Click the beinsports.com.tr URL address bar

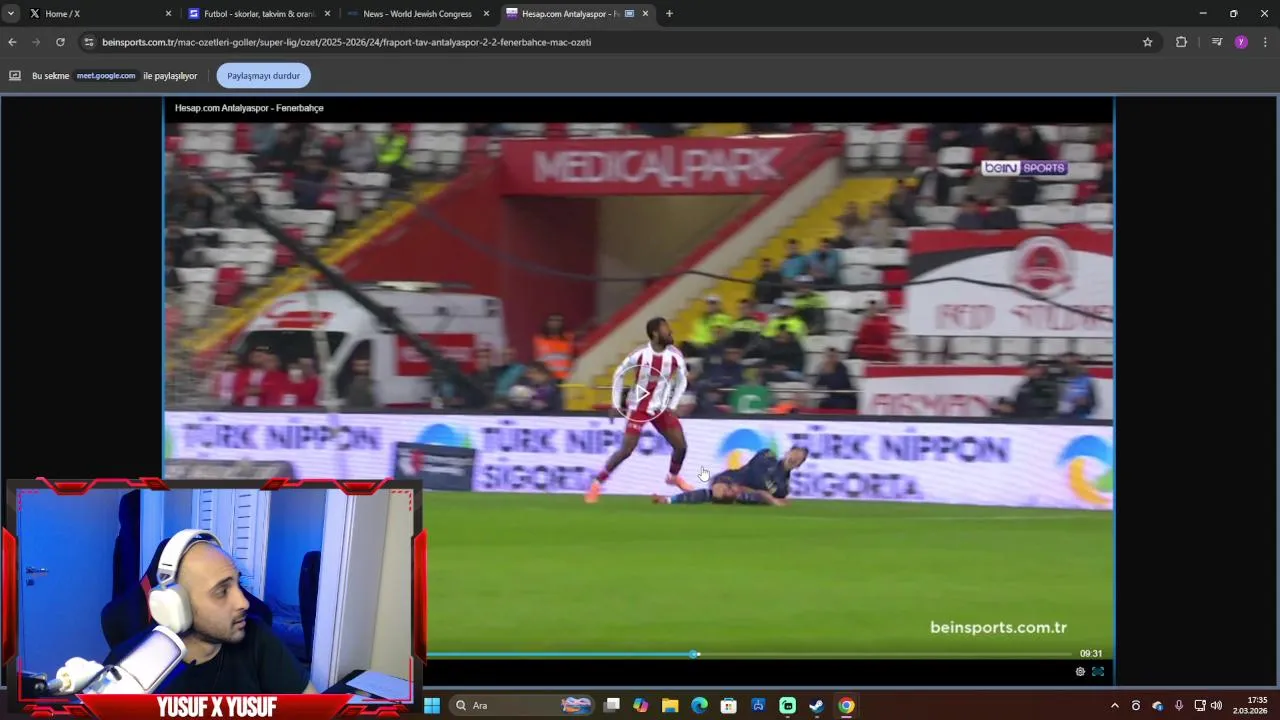coord(620,42)
